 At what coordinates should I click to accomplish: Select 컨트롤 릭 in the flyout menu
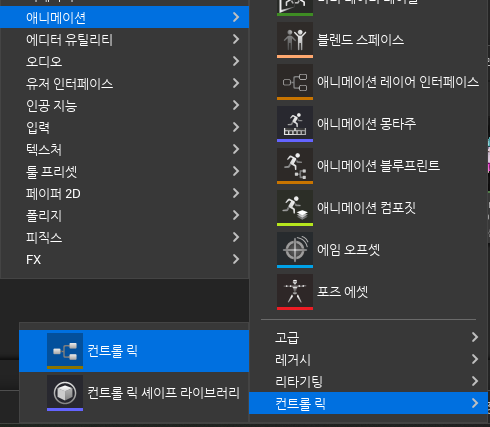click(134, 351)
